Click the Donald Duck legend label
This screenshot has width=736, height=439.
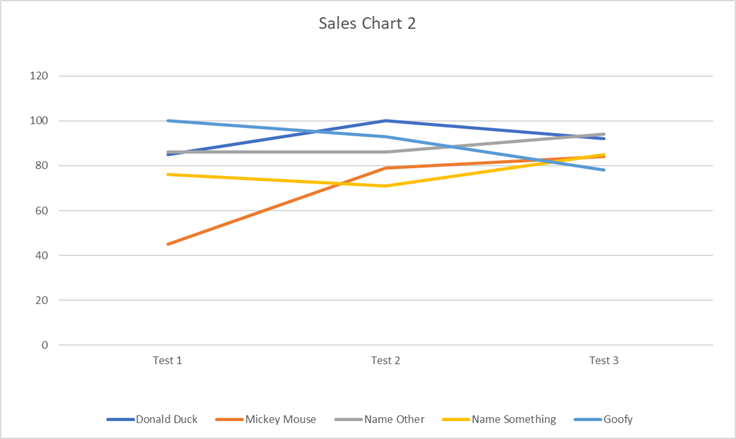tap(167, 420)
